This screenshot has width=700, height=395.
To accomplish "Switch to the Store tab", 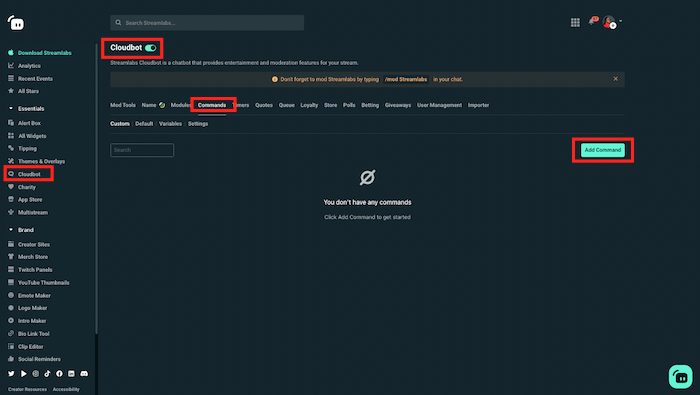I will (x=330, y=105).
